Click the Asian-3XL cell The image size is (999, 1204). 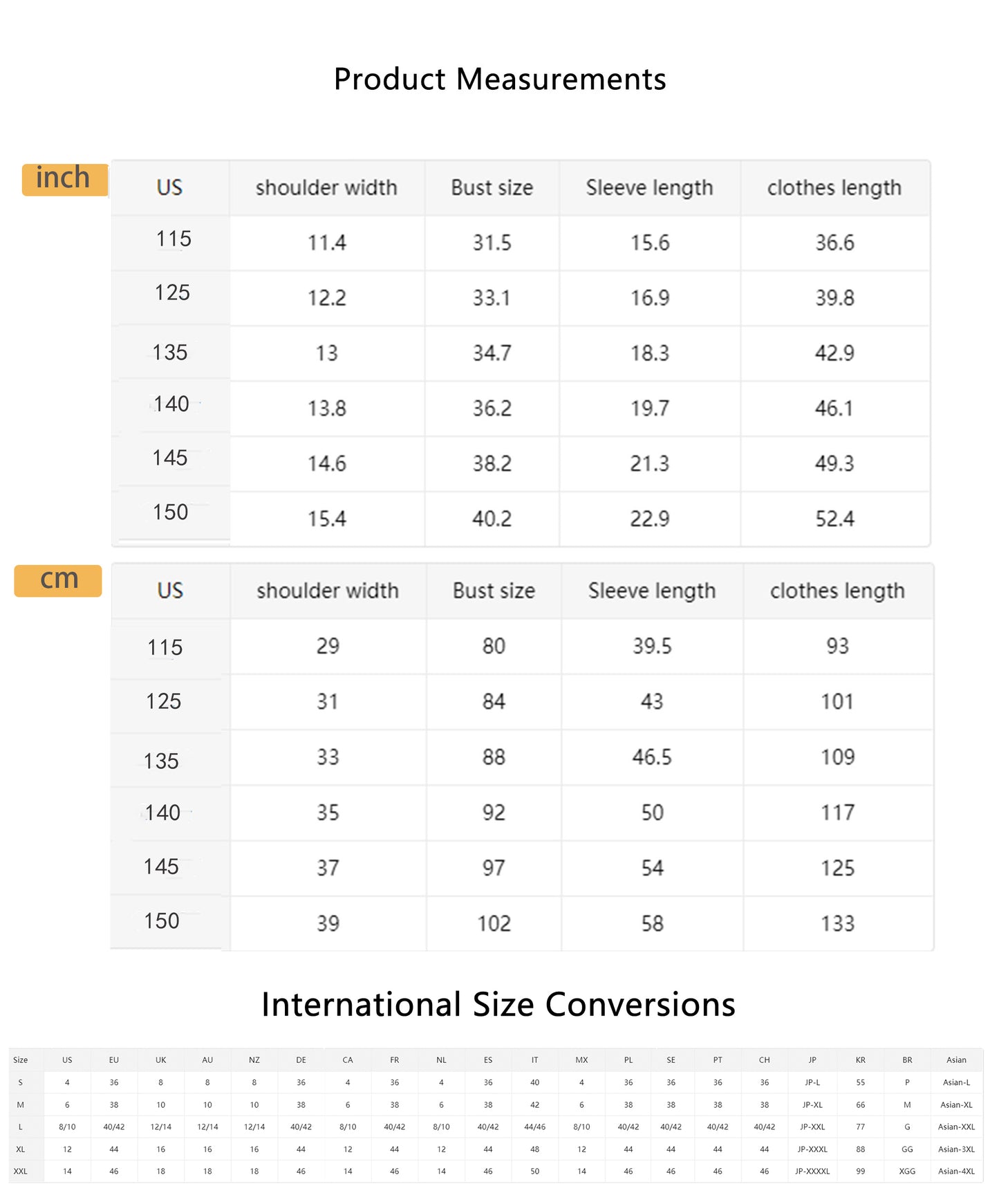[x=956, y=1149]
